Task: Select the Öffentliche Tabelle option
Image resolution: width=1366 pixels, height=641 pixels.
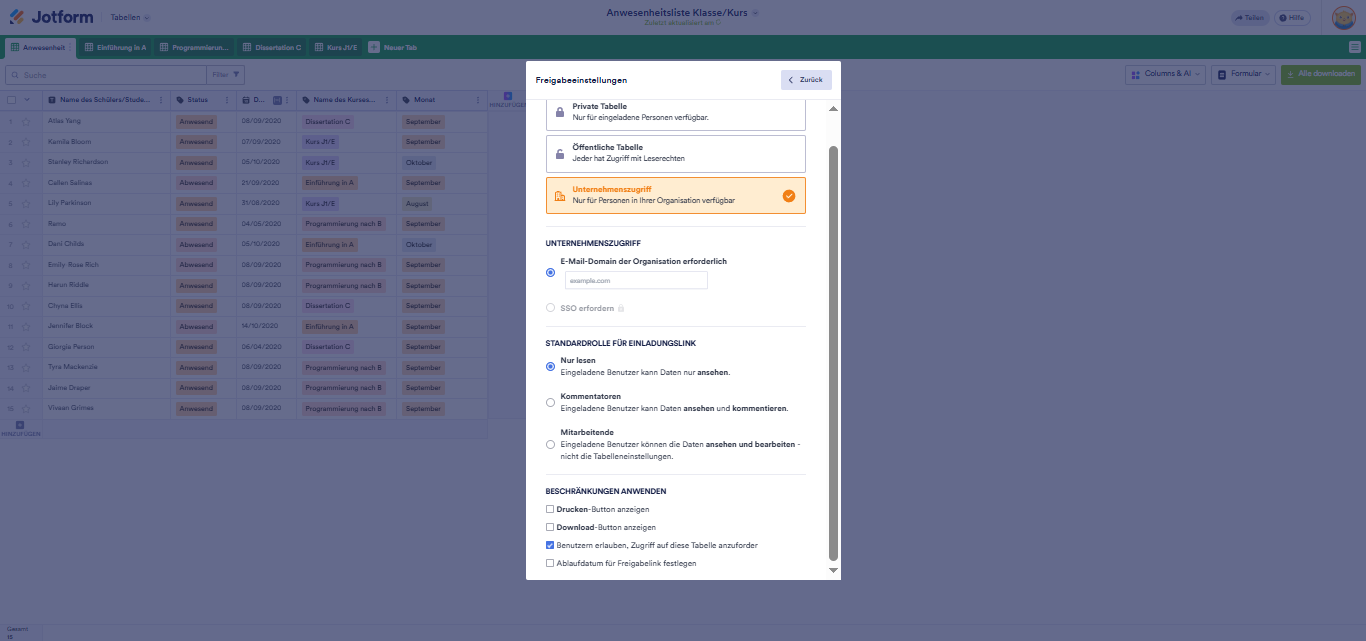Action: coord(675,153)
